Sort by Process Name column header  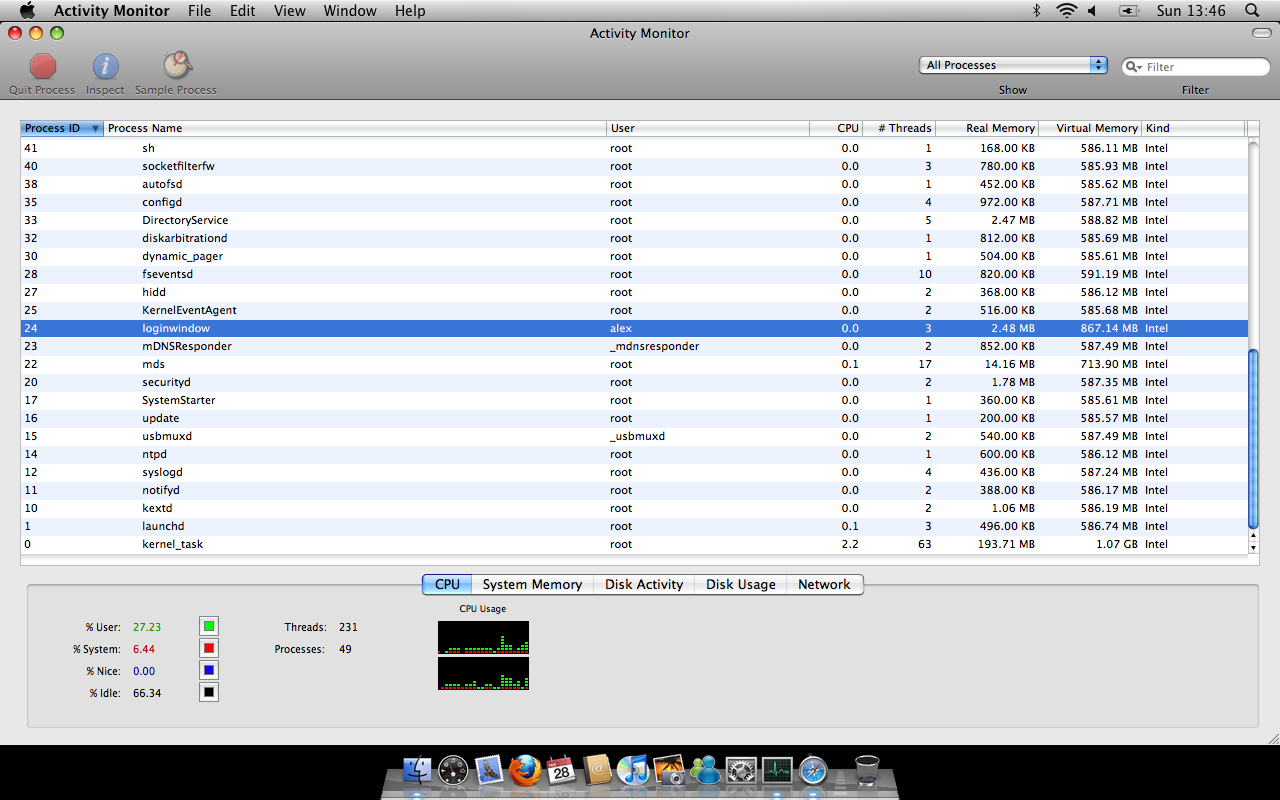click(x=355, y=128)
